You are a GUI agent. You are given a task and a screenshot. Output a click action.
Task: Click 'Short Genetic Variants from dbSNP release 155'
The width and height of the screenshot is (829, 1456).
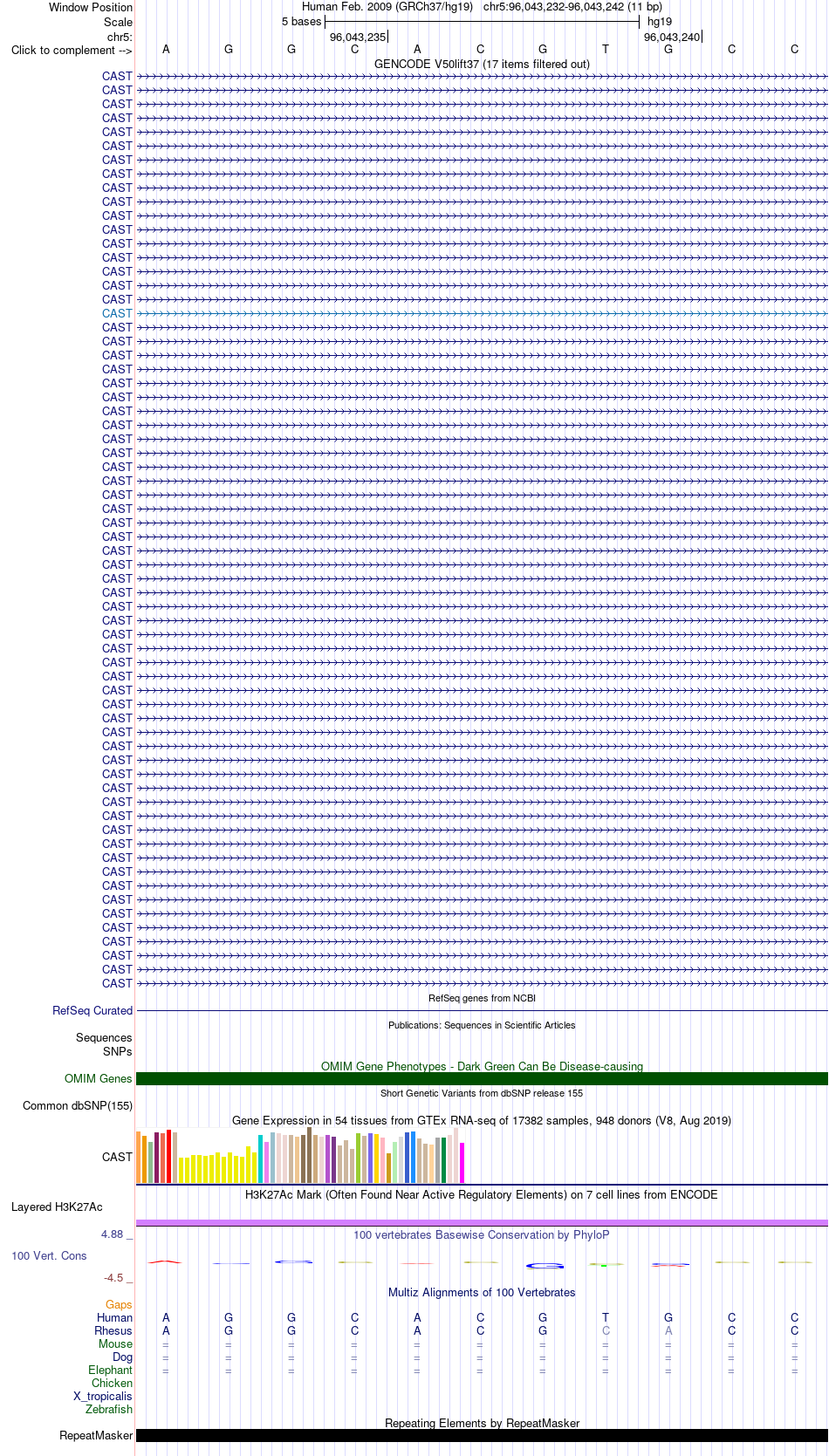(482, 1093)
